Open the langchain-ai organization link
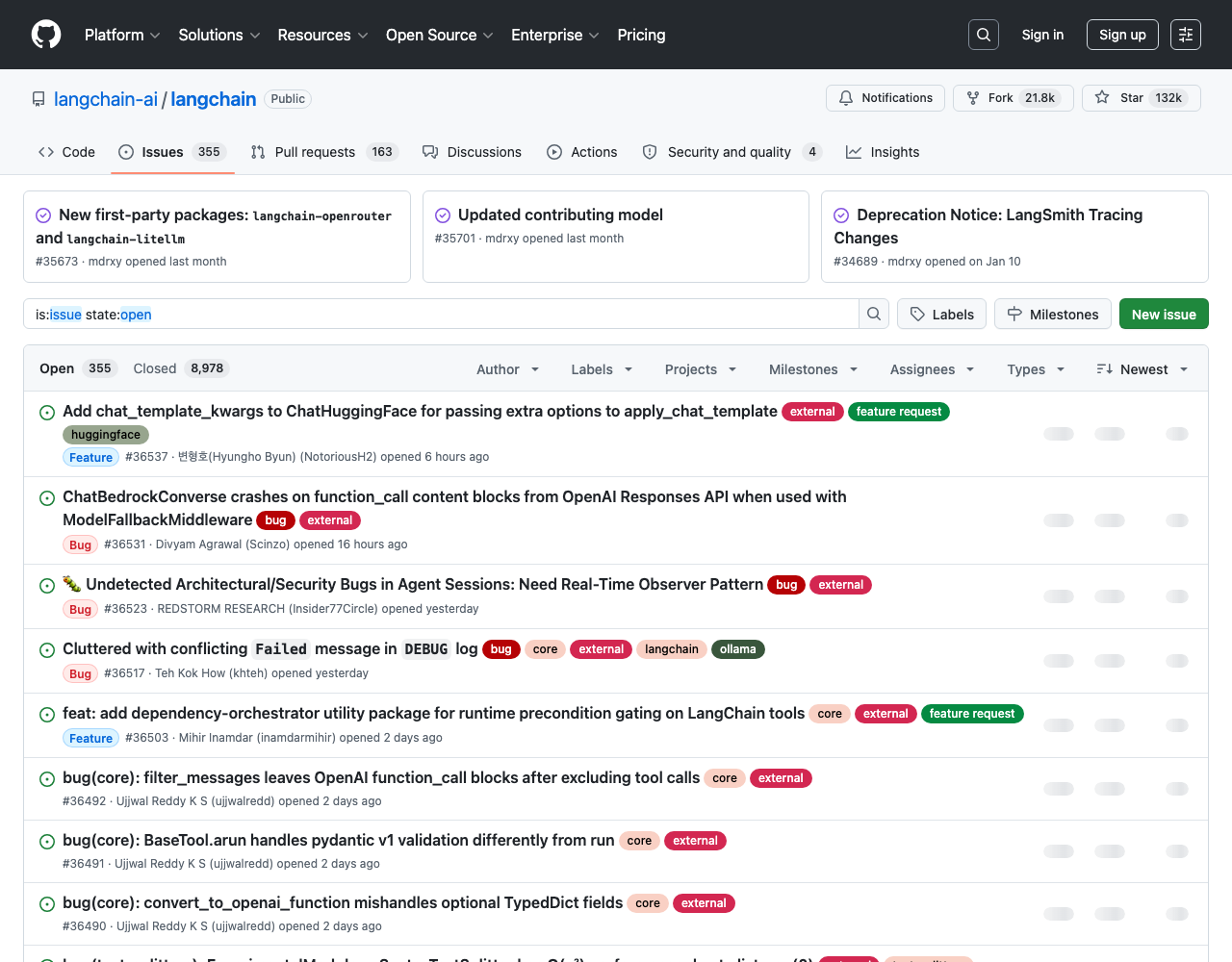 click(106, 99)
